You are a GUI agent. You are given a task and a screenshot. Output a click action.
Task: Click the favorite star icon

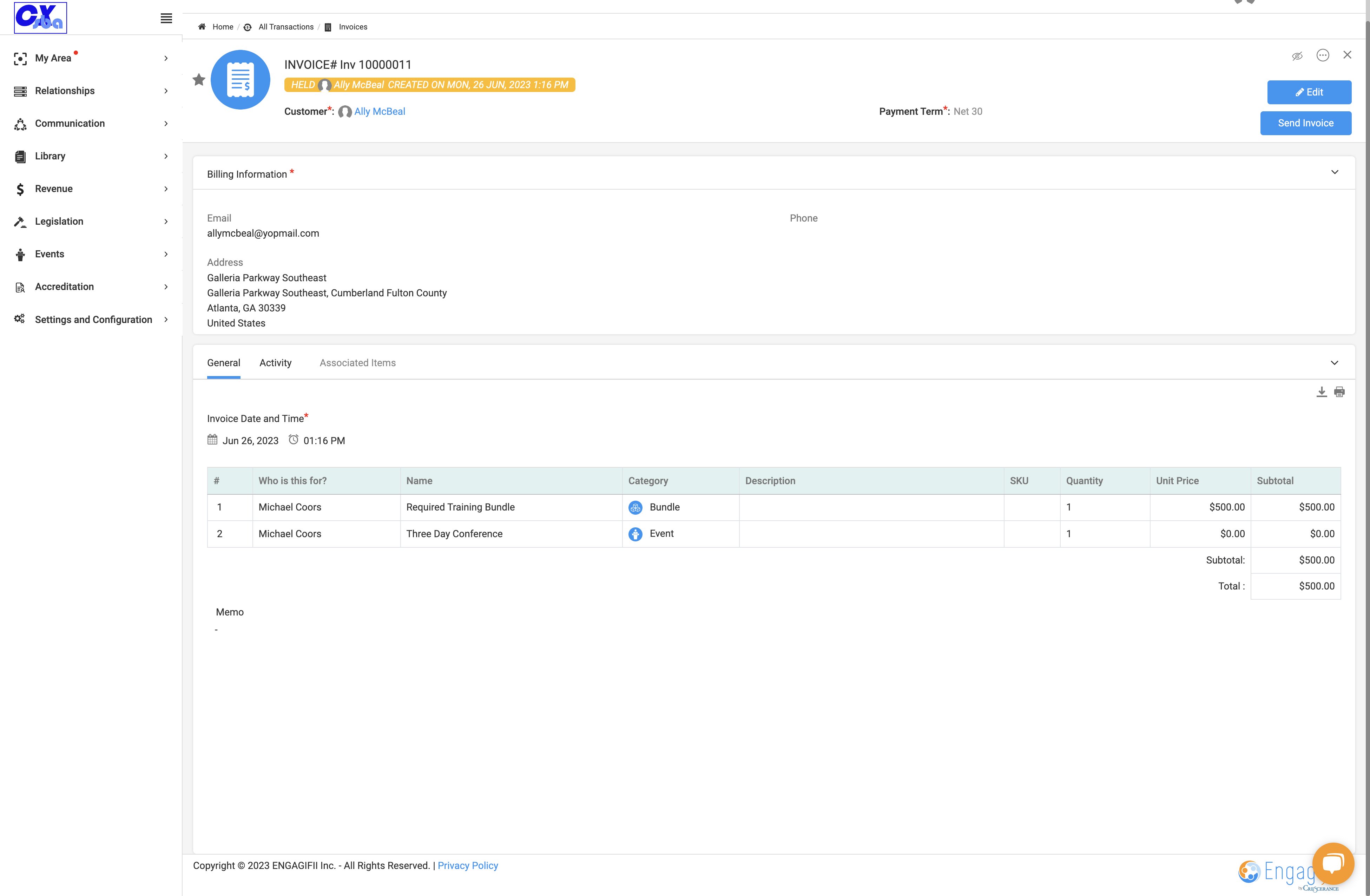pos(199,80)
